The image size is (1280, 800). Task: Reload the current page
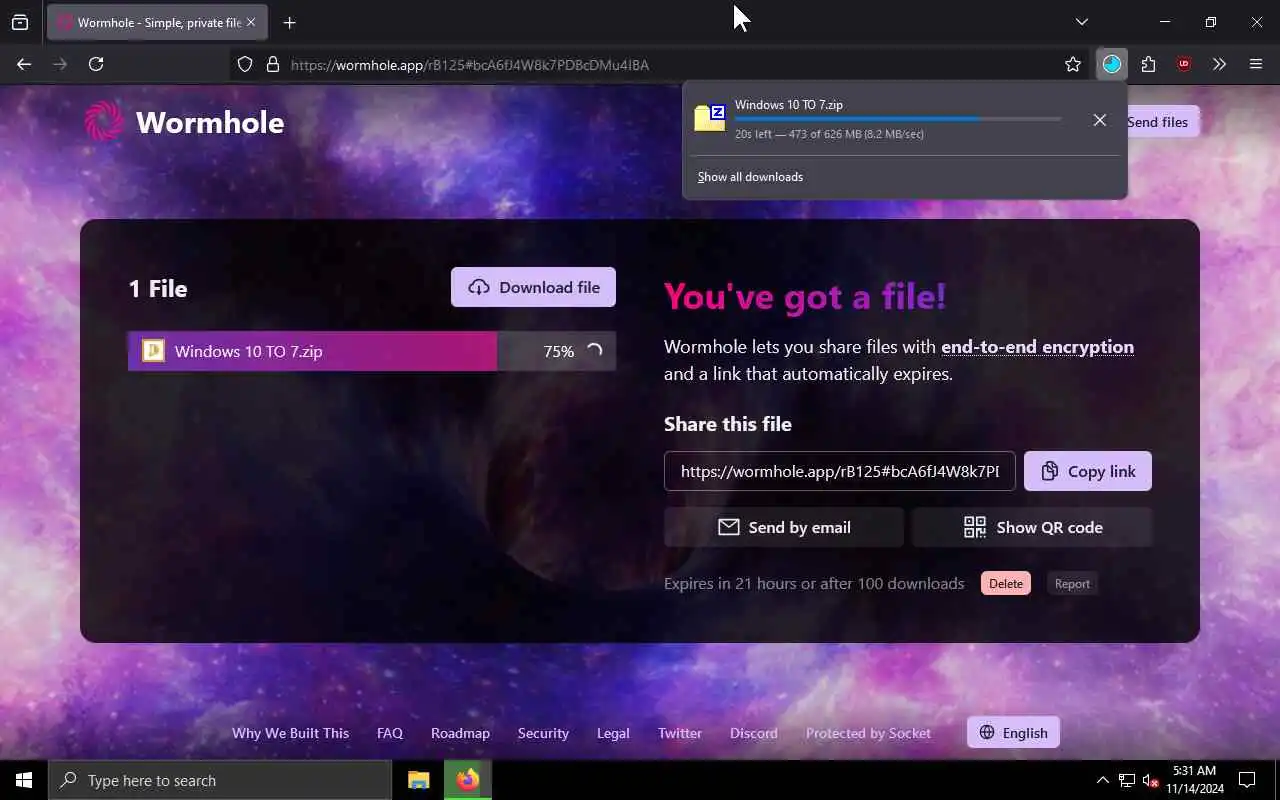[x=96, y=64]
